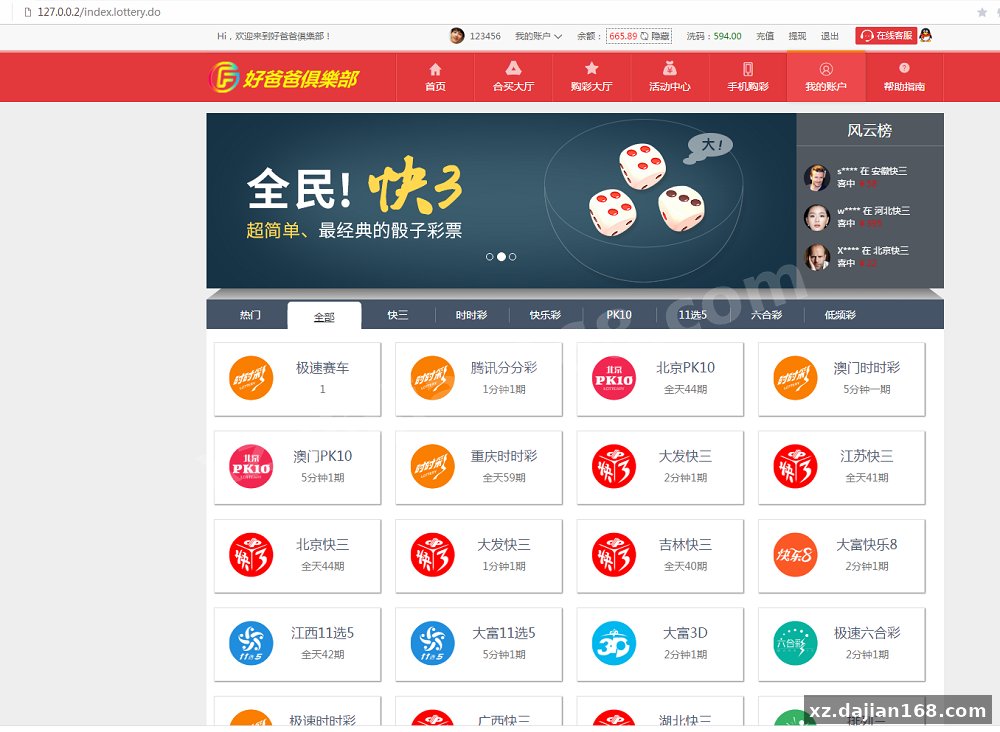
Task: Switch to the 11选5 tab
Action: point(693,315)
